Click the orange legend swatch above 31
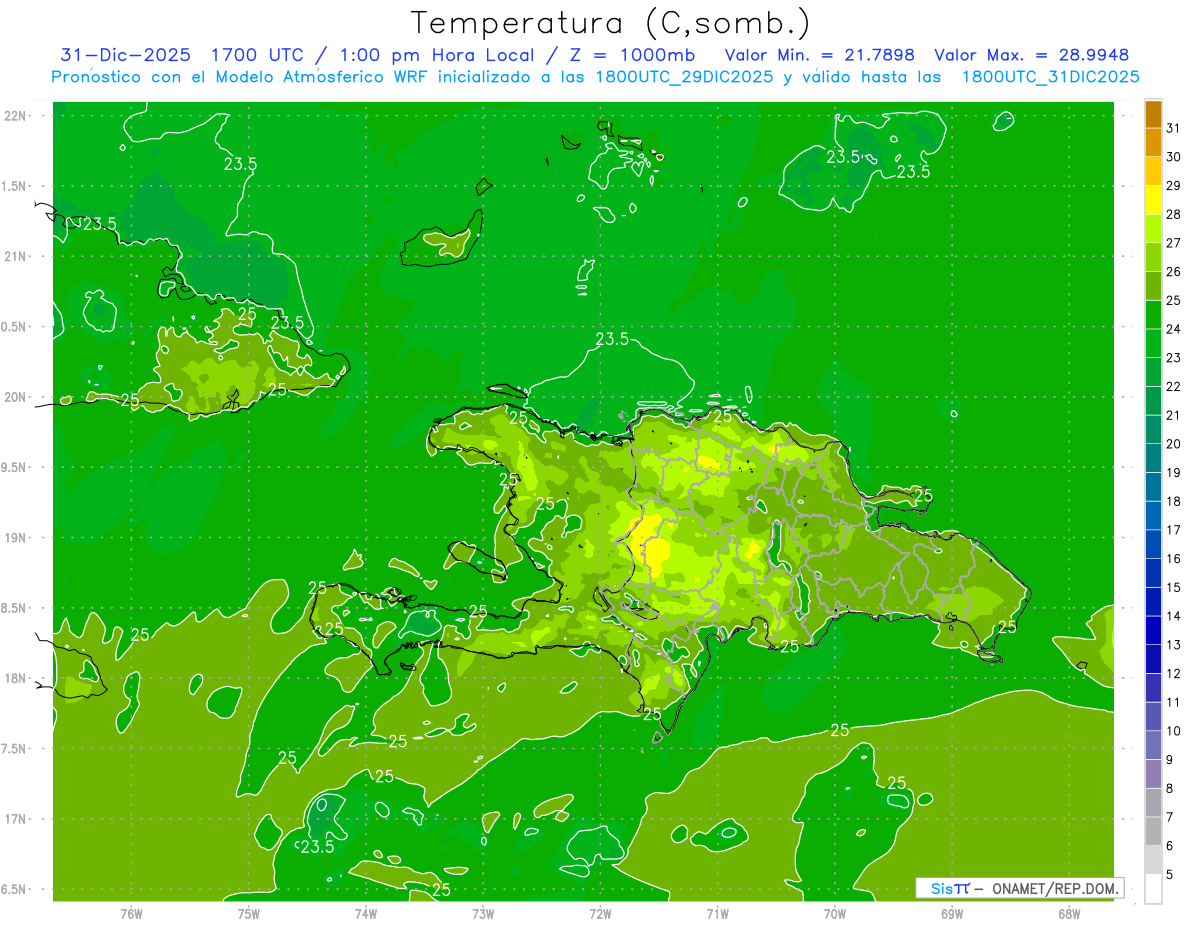This screenshot has width=1200, height=927. point(1153,114)
